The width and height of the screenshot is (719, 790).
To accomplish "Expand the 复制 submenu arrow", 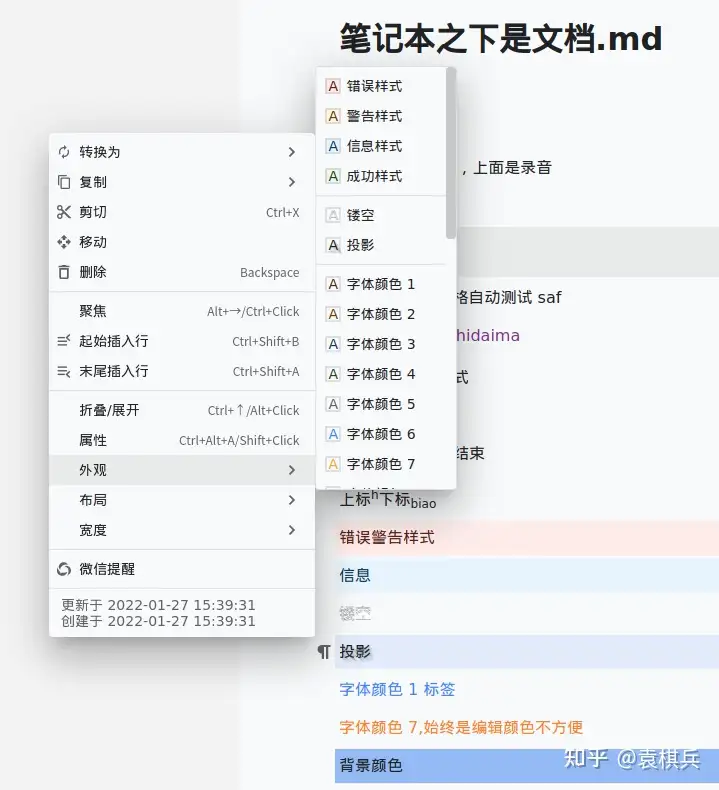I will (x=292, y=182).
